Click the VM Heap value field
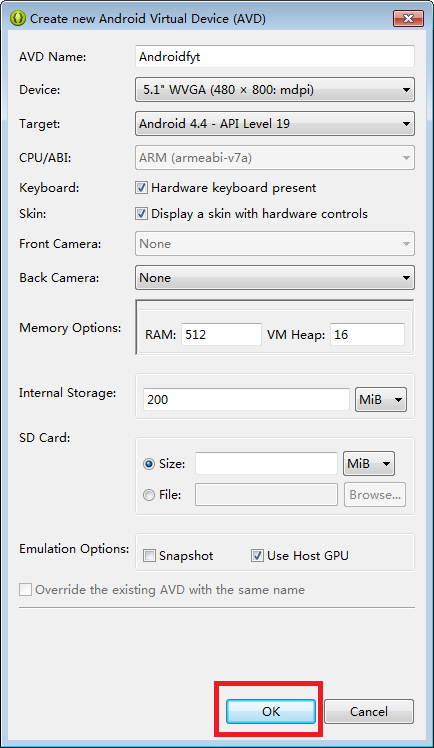This screenshot has width=434, height=748. click(x=367, y=334)
